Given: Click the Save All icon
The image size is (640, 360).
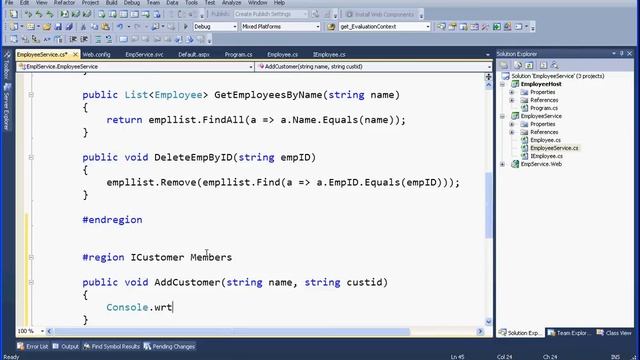Looking at the screenshot, I should pyautogui.click(x=69, y=27).
